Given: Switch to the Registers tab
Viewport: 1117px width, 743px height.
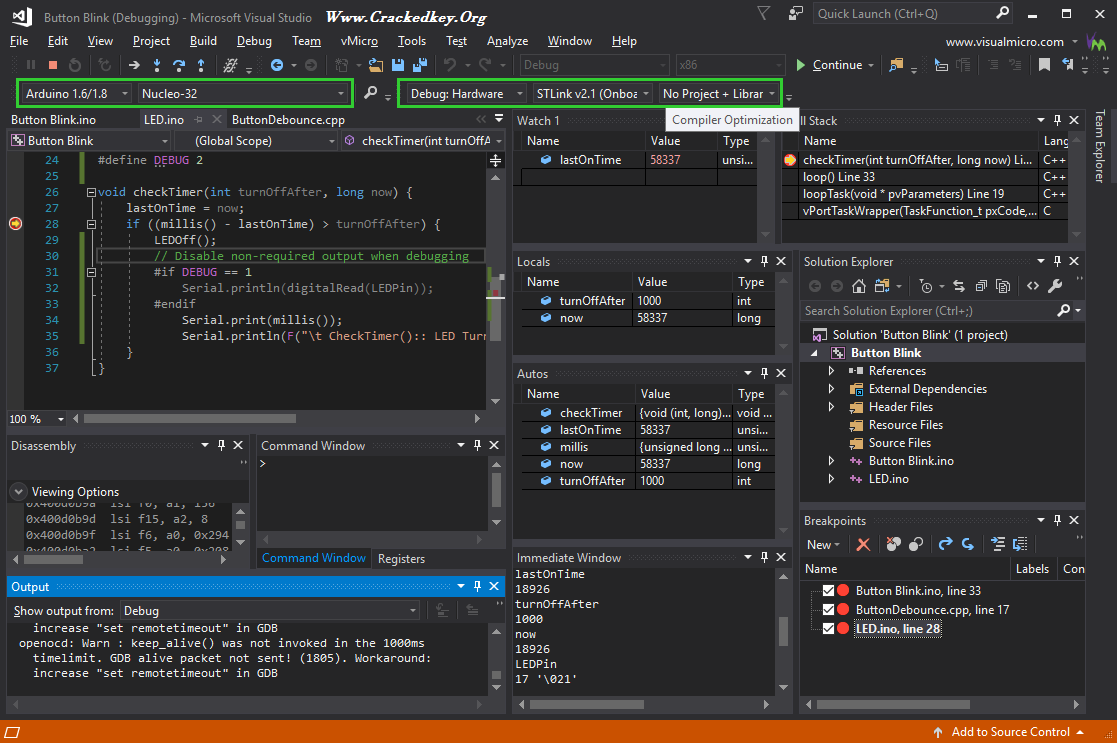Looking at the screenshot, I should point(401,558).
